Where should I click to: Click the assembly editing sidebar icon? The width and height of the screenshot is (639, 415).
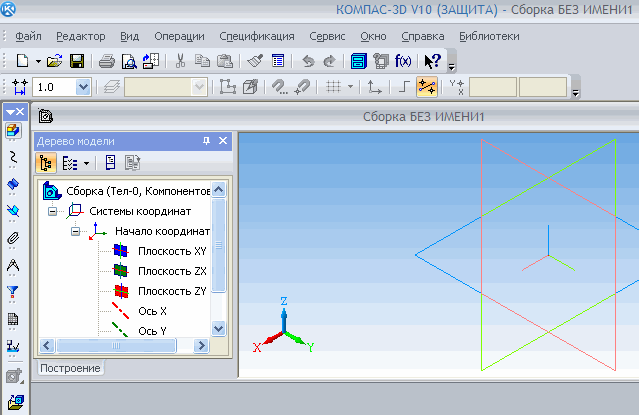(x=13, y=131)
